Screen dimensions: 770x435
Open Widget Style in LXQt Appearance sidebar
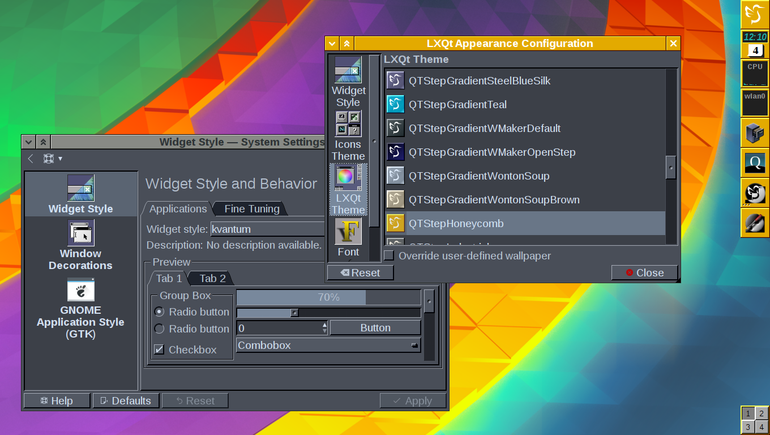(x=348, y=82)
